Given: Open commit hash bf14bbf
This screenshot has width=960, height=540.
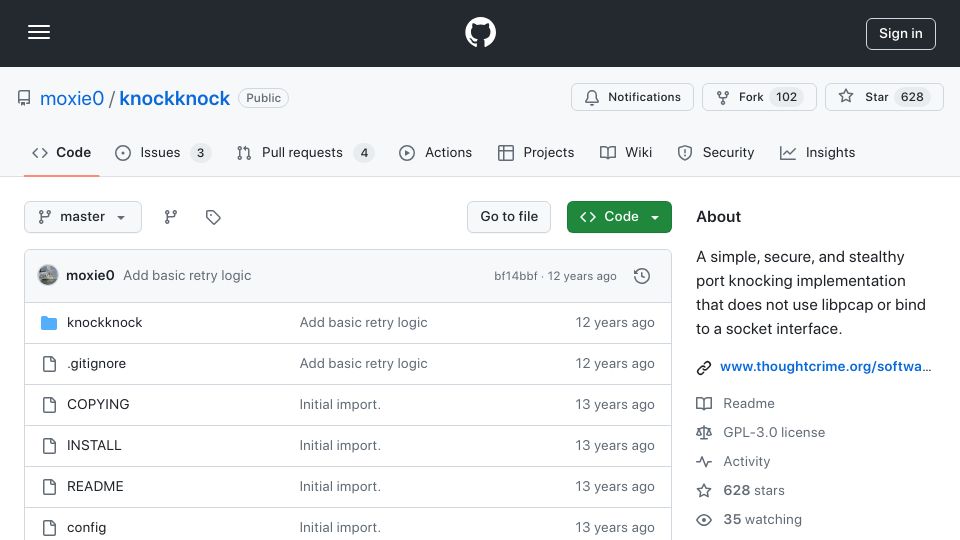Looking at the screenshot, I should tap(516, 276).
